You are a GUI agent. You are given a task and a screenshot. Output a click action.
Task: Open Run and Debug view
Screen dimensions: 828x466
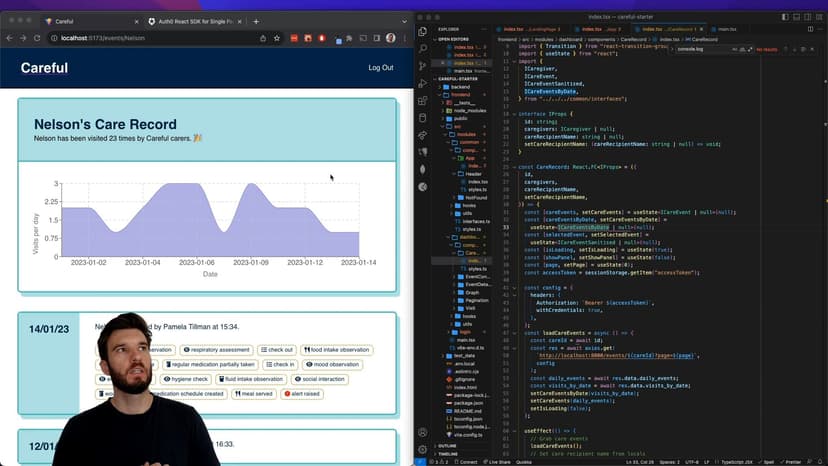point(424,83)
